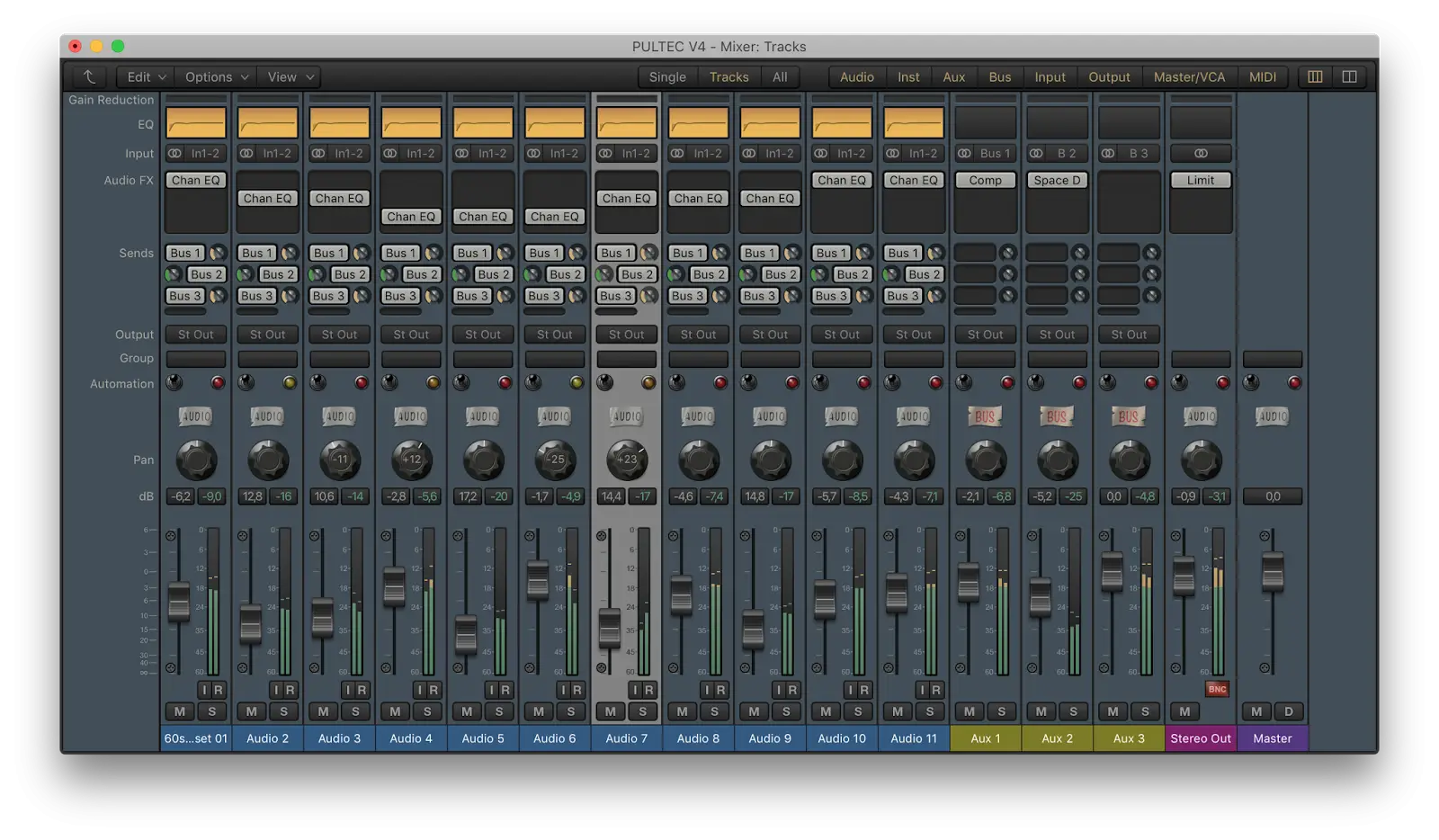This screenshot has height=840, width=1439.
Task: Filter channels by Master/VCA type
Action: pos(1189,76)
